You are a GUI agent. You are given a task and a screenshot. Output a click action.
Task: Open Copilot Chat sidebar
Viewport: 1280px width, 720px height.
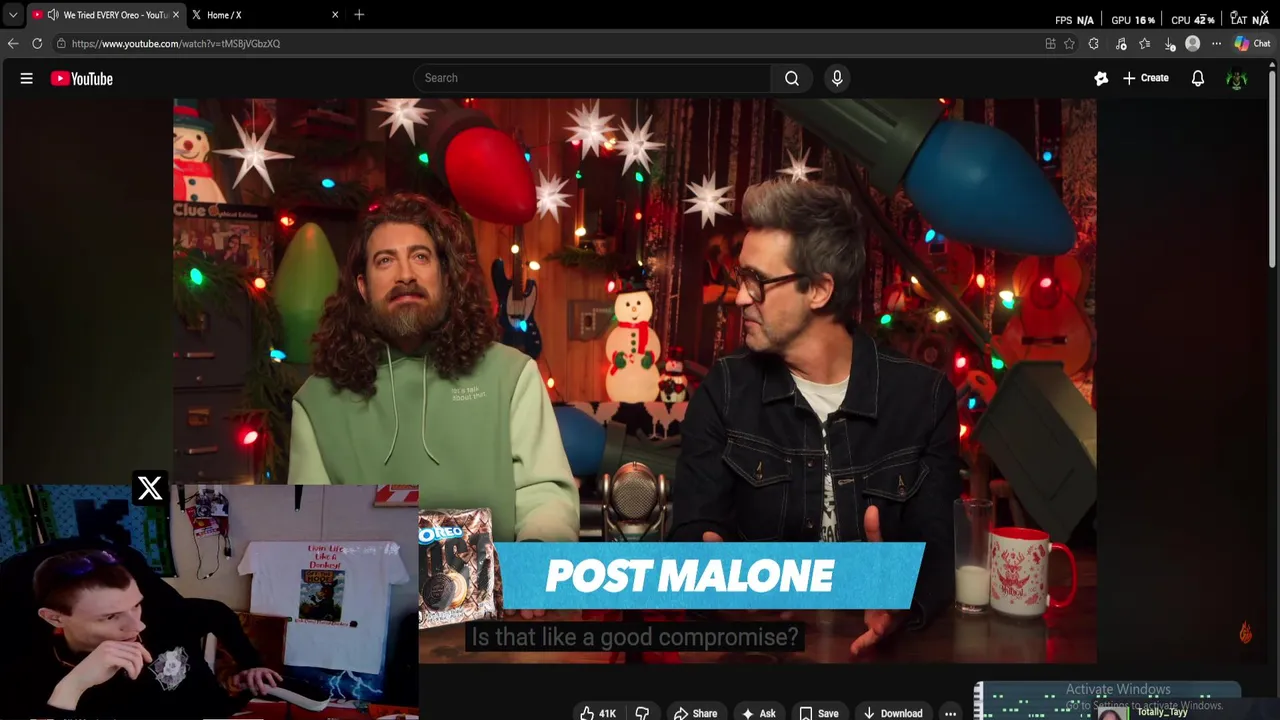coord(1252,44)
